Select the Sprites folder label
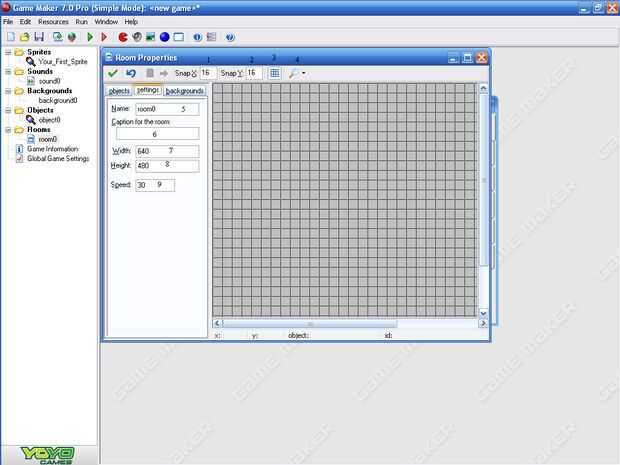Image resolution: width=620 pixels, height=465 pixels. pyautogui.click(x=39, y=52)
